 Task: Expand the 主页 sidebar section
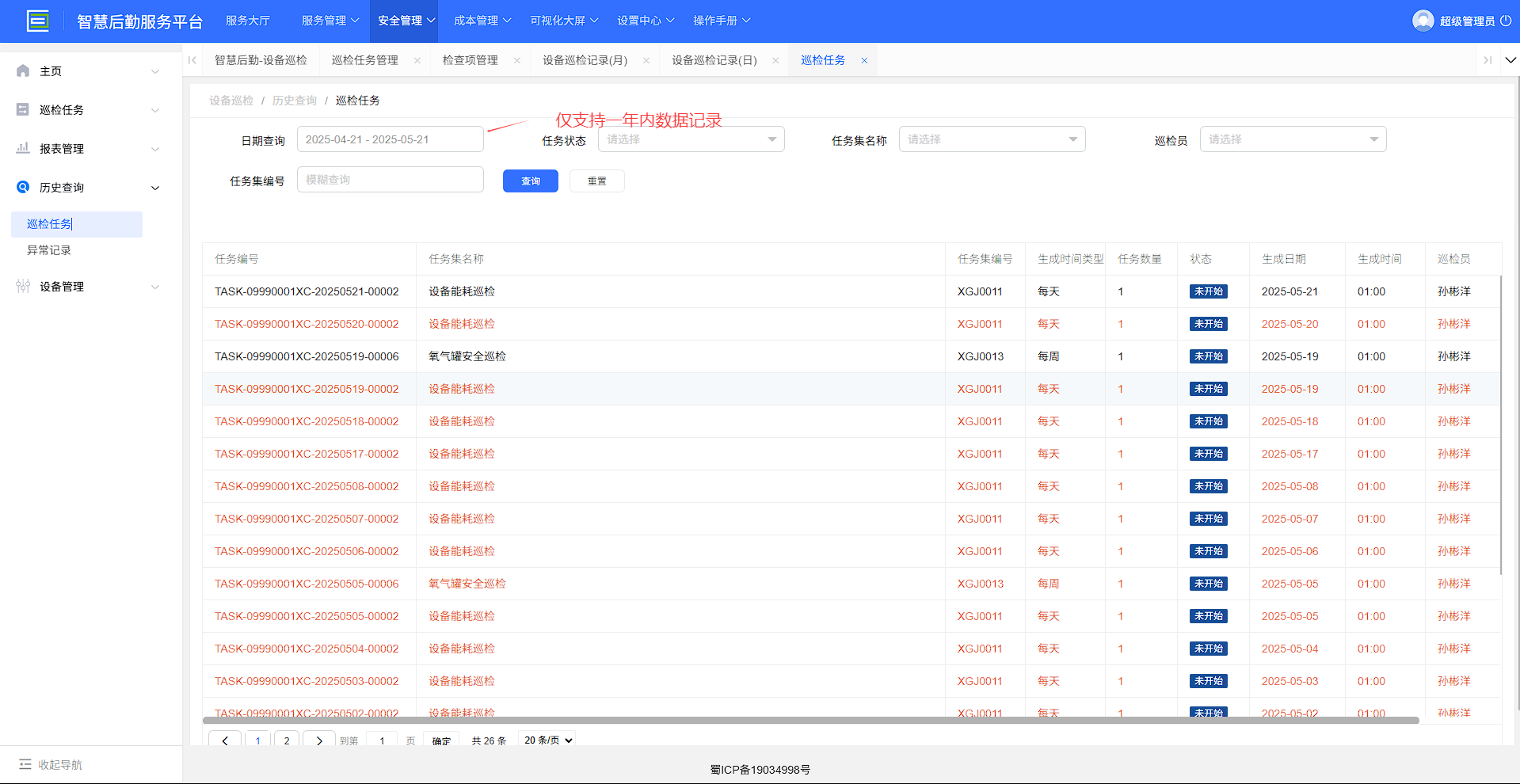(x=155, y=71)
